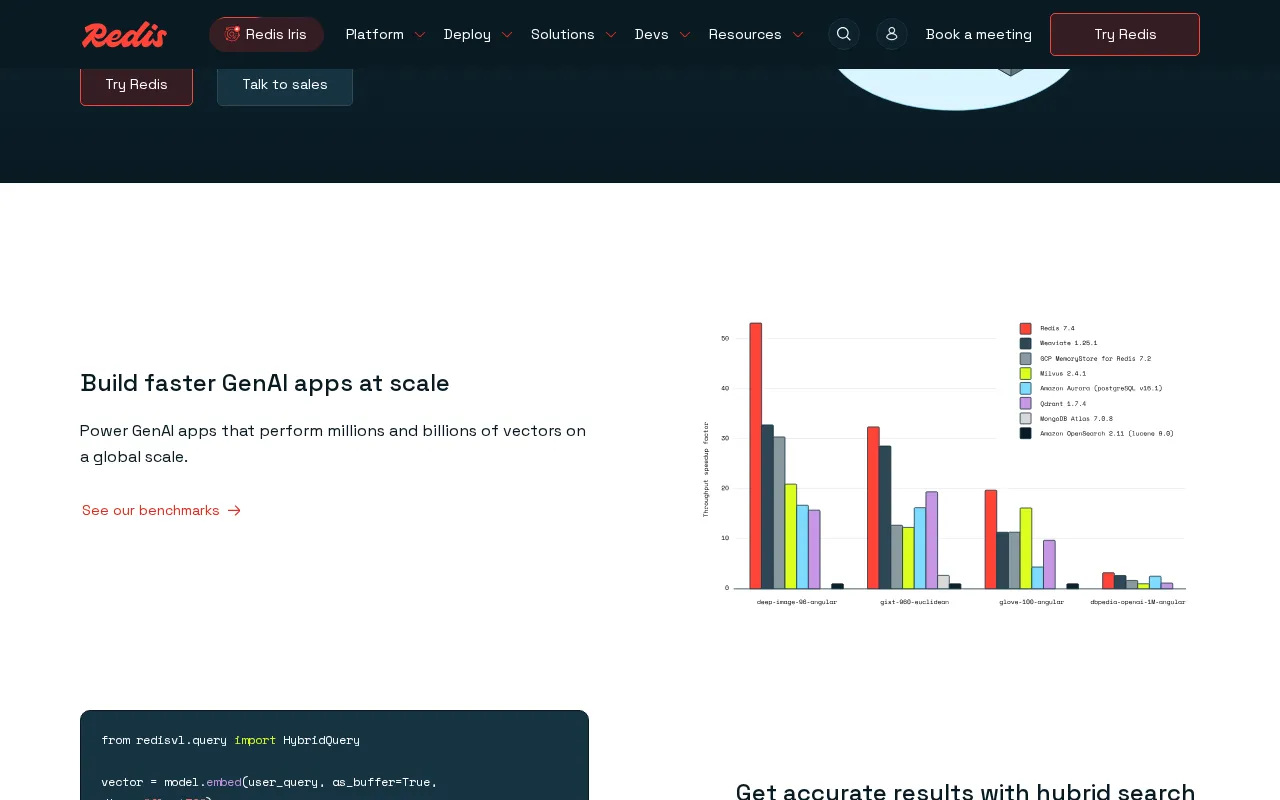Image resolution: width=1280 pixels, height=800 pixels.
Task: Expand the Resources chevron
Action: pyautogui.click(x=798, y=35)
